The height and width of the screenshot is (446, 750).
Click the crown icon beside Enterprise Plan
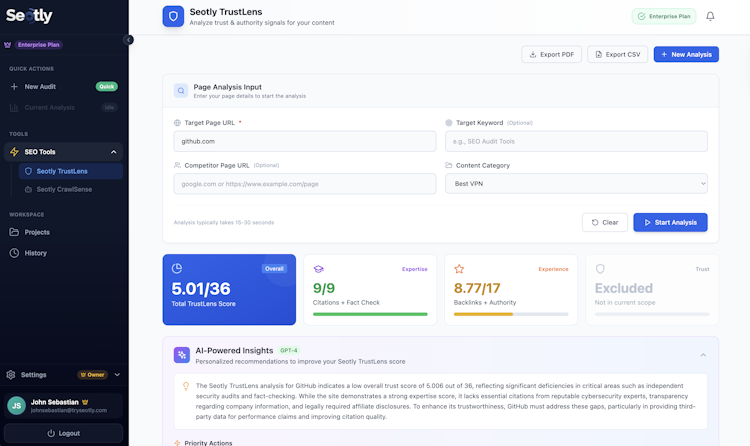pos(8,45)
